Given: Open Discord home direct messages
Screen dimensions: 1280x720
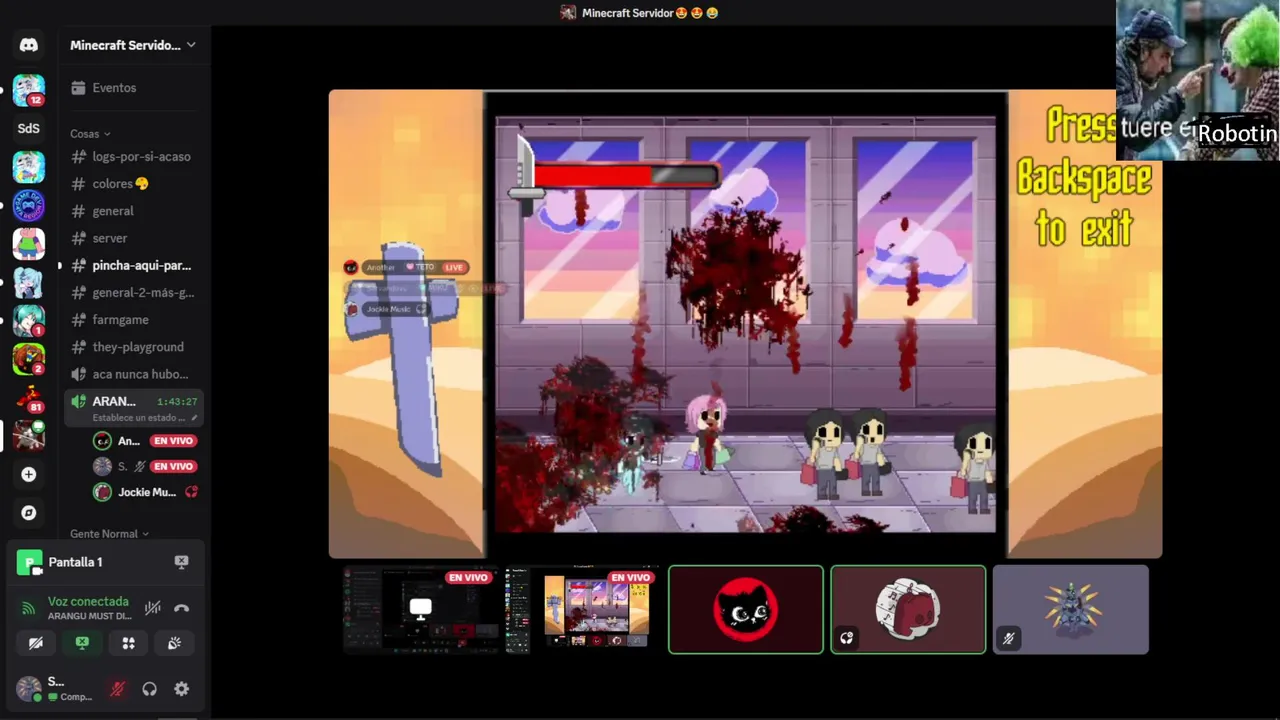Looking at the screenshot, I should point(29,45).
